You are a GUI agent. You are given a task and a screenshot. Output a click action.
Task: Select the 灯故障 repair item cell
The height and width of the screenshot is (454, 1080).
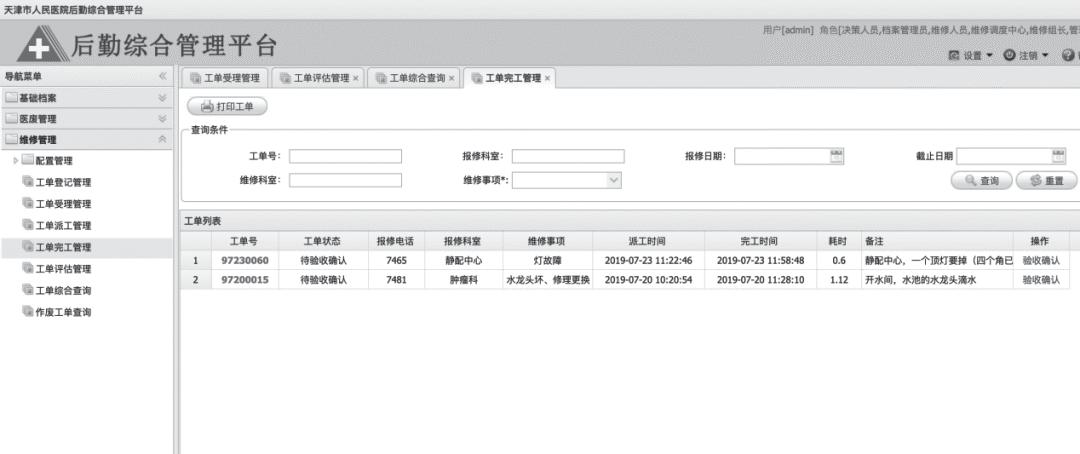(x=547, y=260)
